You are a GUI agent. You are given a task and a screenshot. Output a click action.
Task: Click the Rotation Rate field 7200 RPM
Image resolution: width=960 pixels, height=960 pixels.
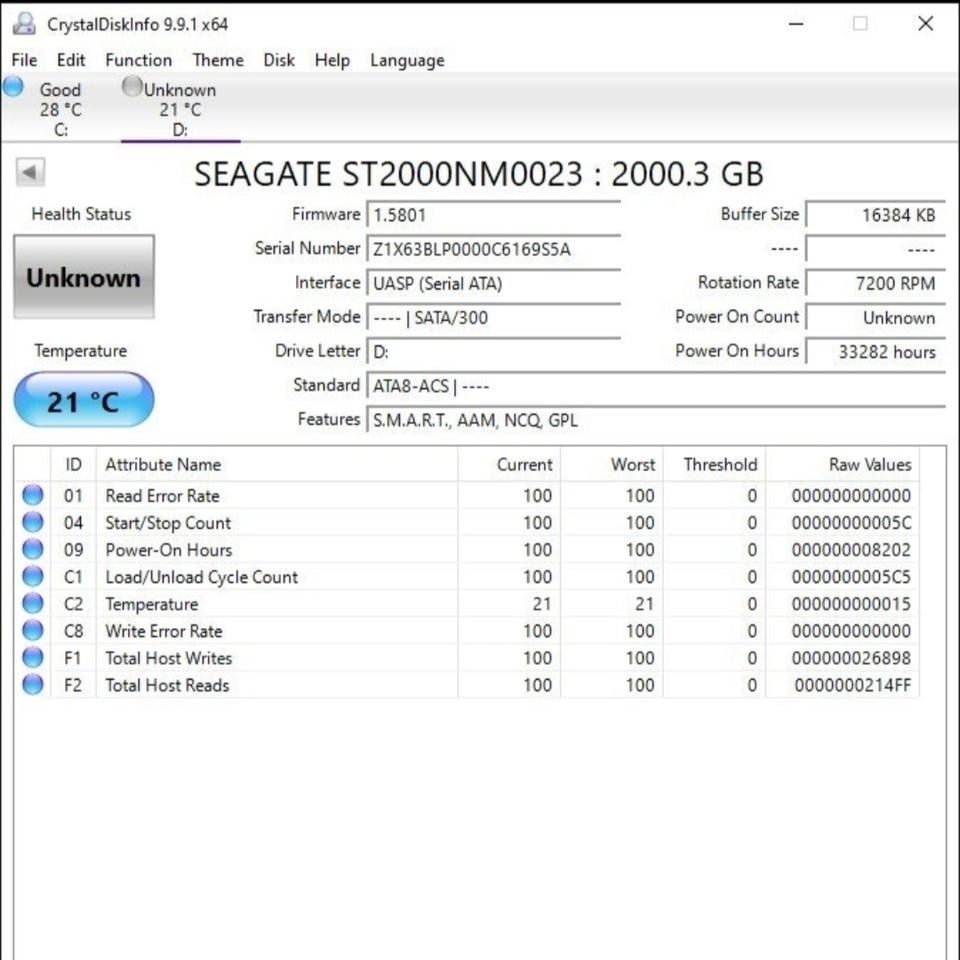click(876, 283)
